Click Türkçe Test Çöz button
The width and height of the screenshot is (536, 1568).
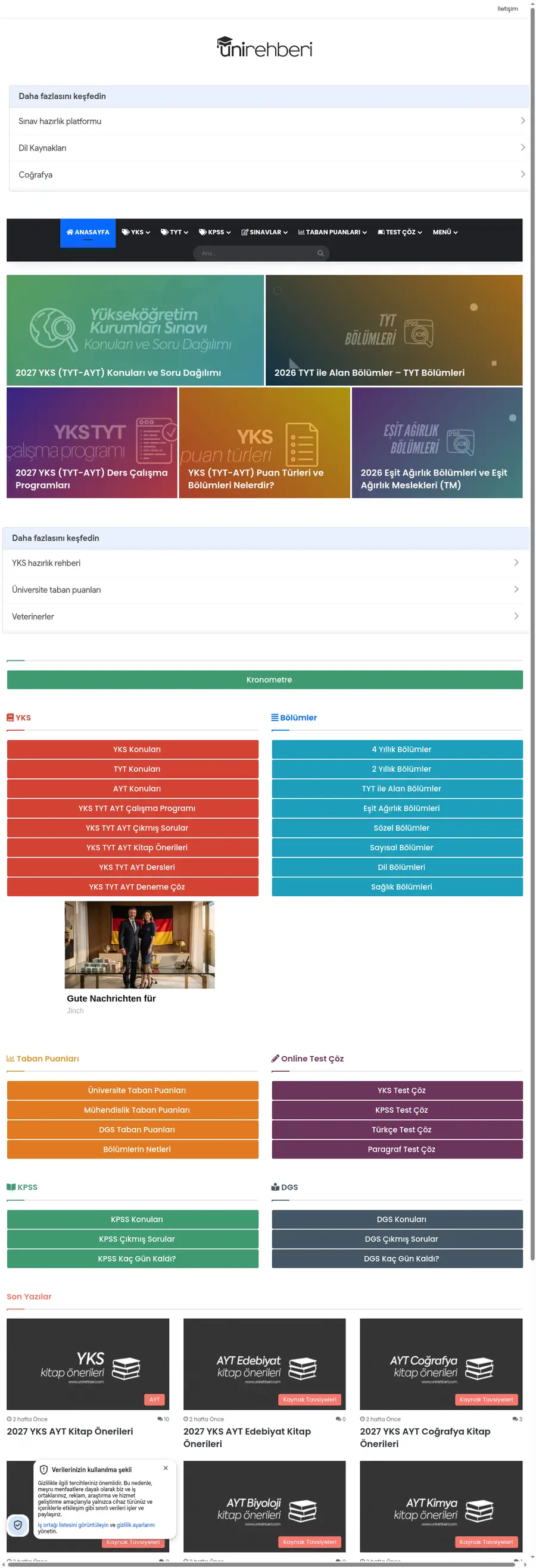pyautogui.click(x=397, y=1130)
